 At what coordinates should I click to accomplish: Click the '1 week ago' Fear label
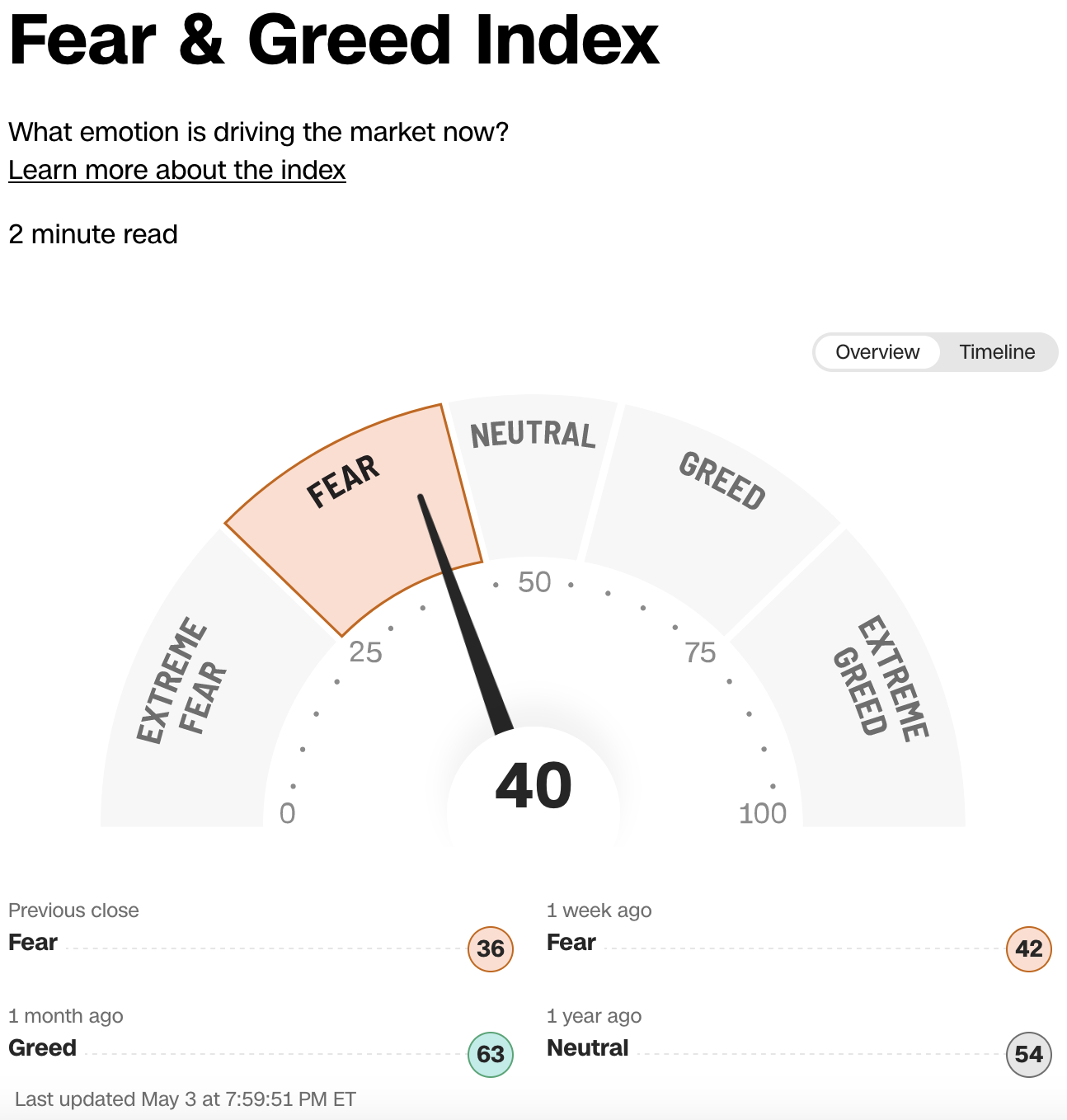(571, 942)
